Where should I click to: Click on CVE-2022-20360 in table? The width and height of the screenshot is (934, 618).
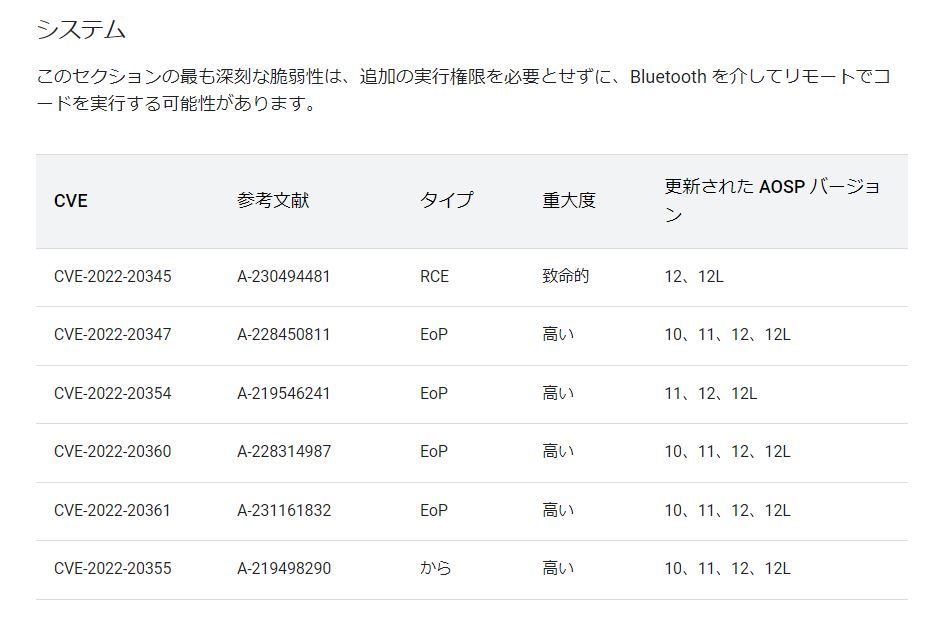pyautogui.click(x=112, y=451)
